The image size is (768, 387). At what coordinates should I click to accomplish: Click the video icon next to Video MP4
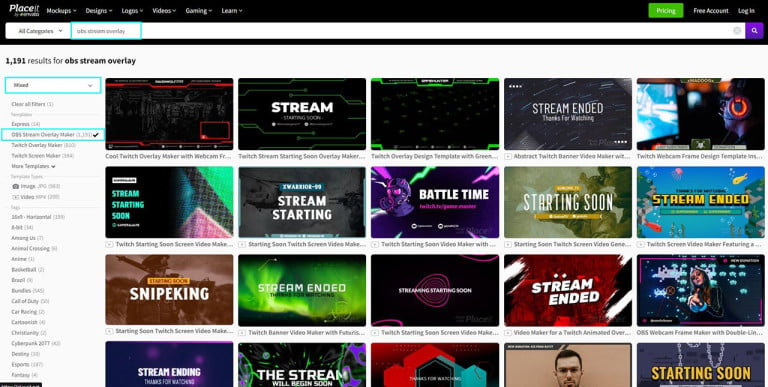16,197
